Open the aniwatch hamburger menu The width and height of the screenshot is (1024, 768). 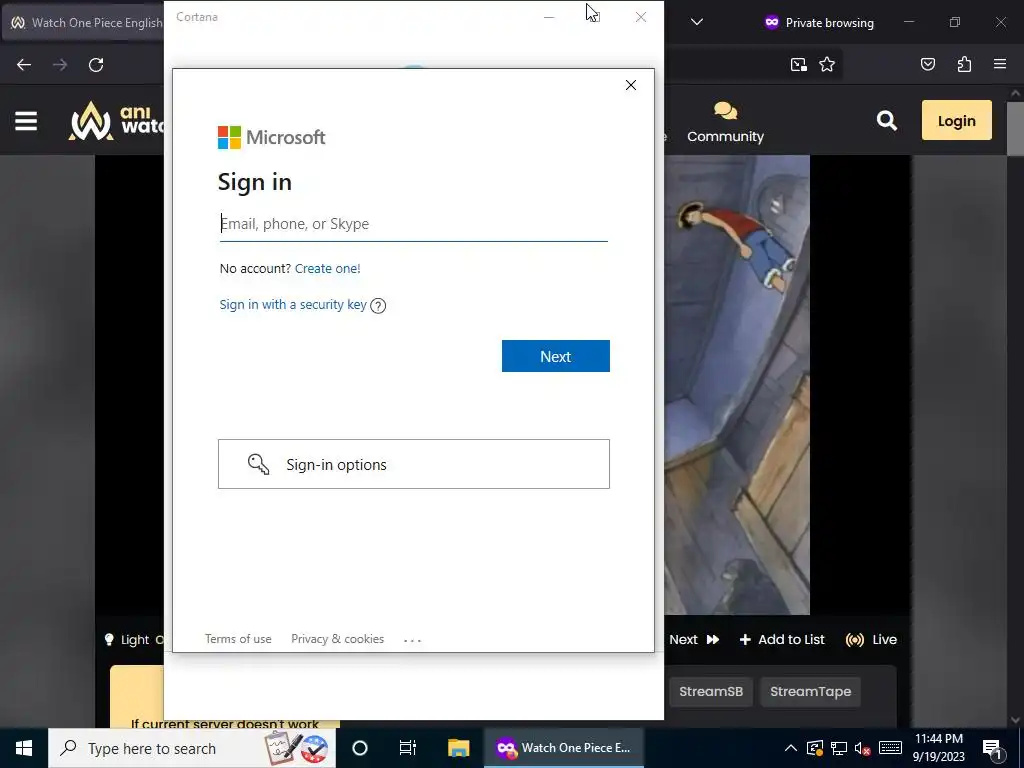(x=26, y=121)
